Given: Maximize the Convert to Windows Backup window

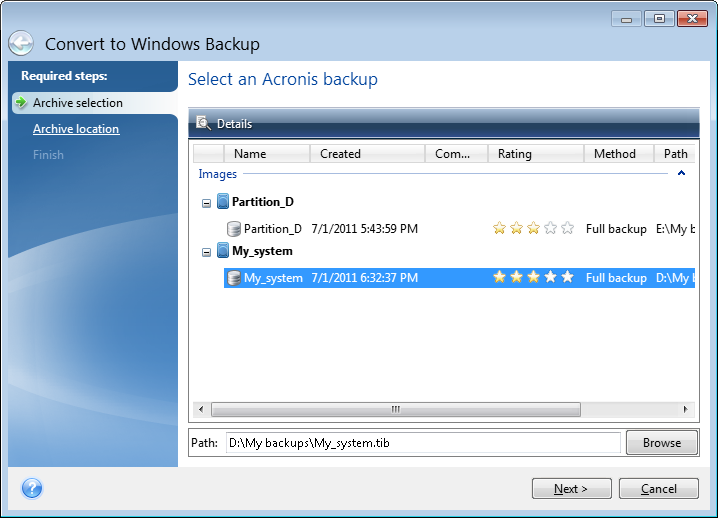Looking at the screenshot, I should tap(659, 19).
